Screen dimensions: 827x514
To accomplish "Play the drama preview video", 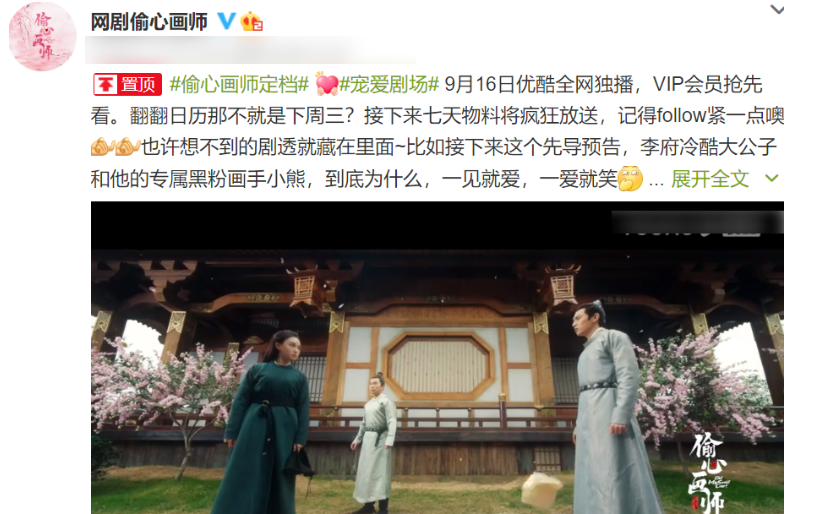I will pos(437,357).
